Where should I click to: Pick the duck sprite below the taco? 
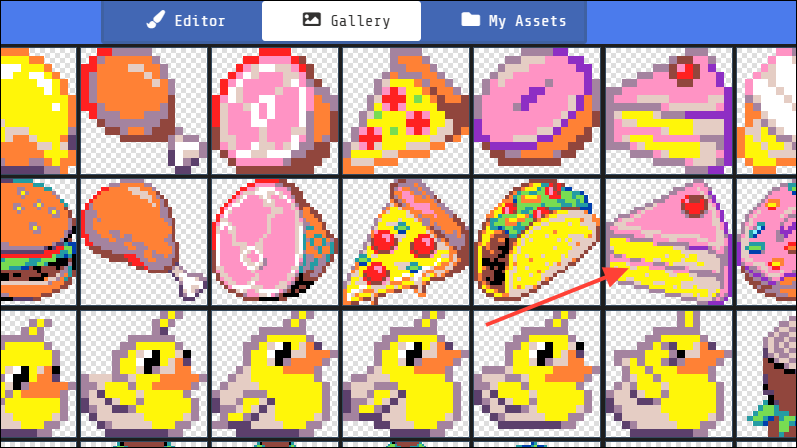click(x=537, y=374)
